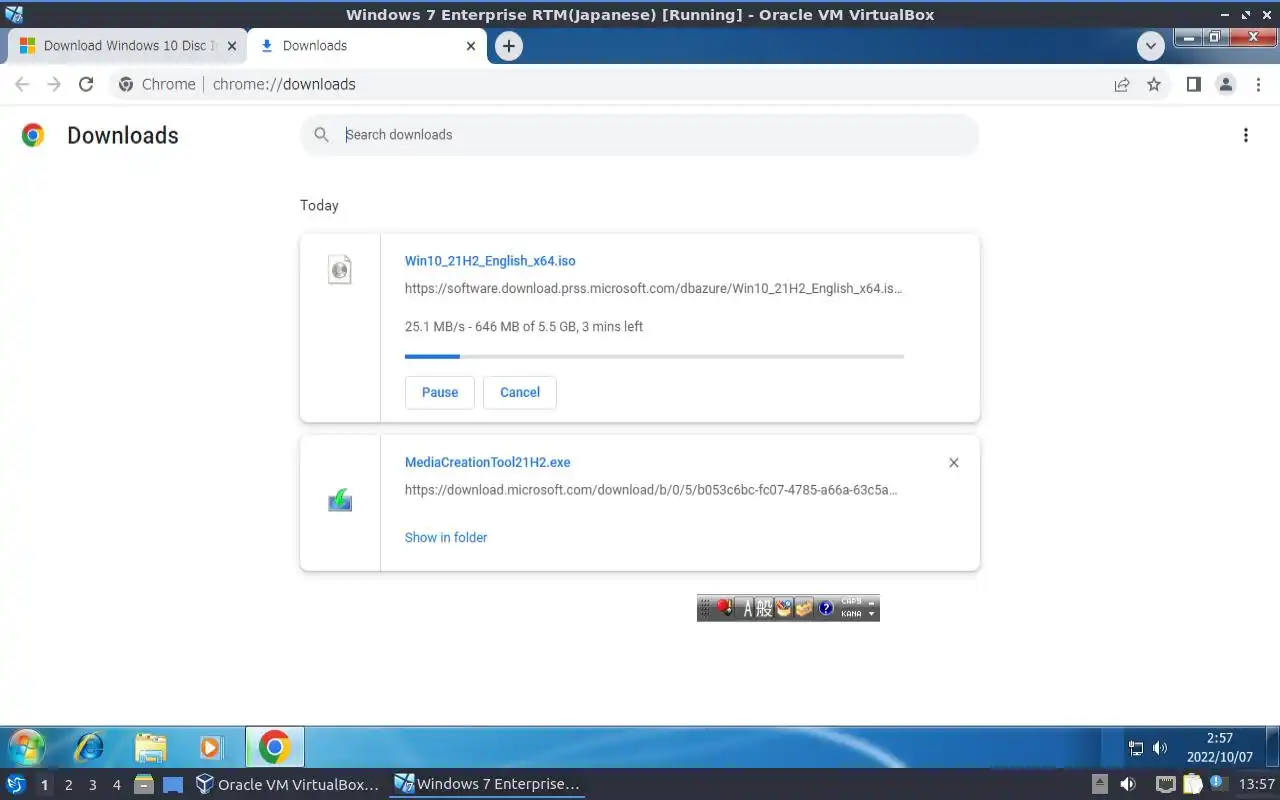
Task: Open Chrome tab search chevron
Action: click(x=1151, y=46)
